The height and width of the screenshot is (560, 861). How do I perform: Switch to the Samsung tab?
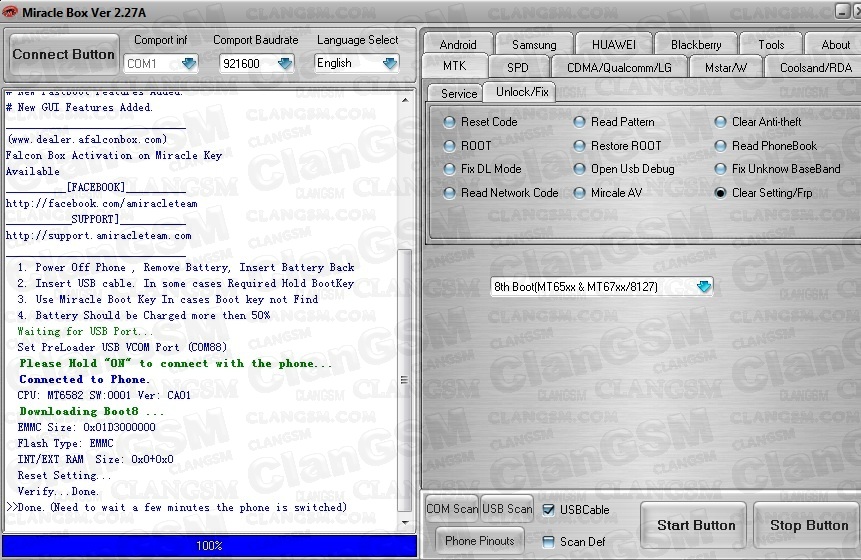[534, 44]
